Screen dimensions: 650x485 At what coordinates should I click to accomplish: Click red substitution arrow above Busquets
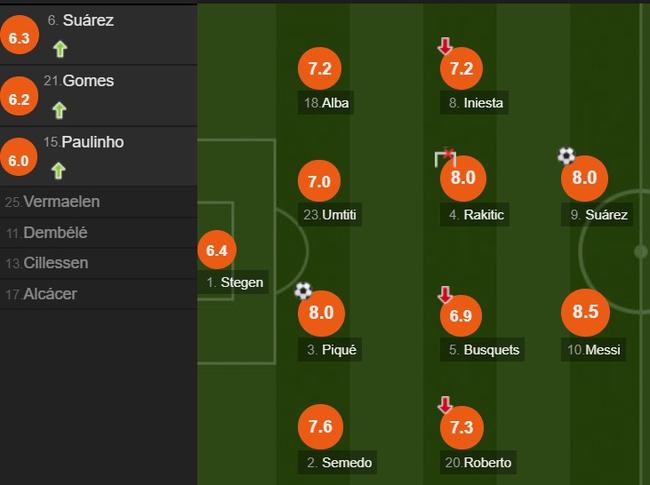pos(445,295)
